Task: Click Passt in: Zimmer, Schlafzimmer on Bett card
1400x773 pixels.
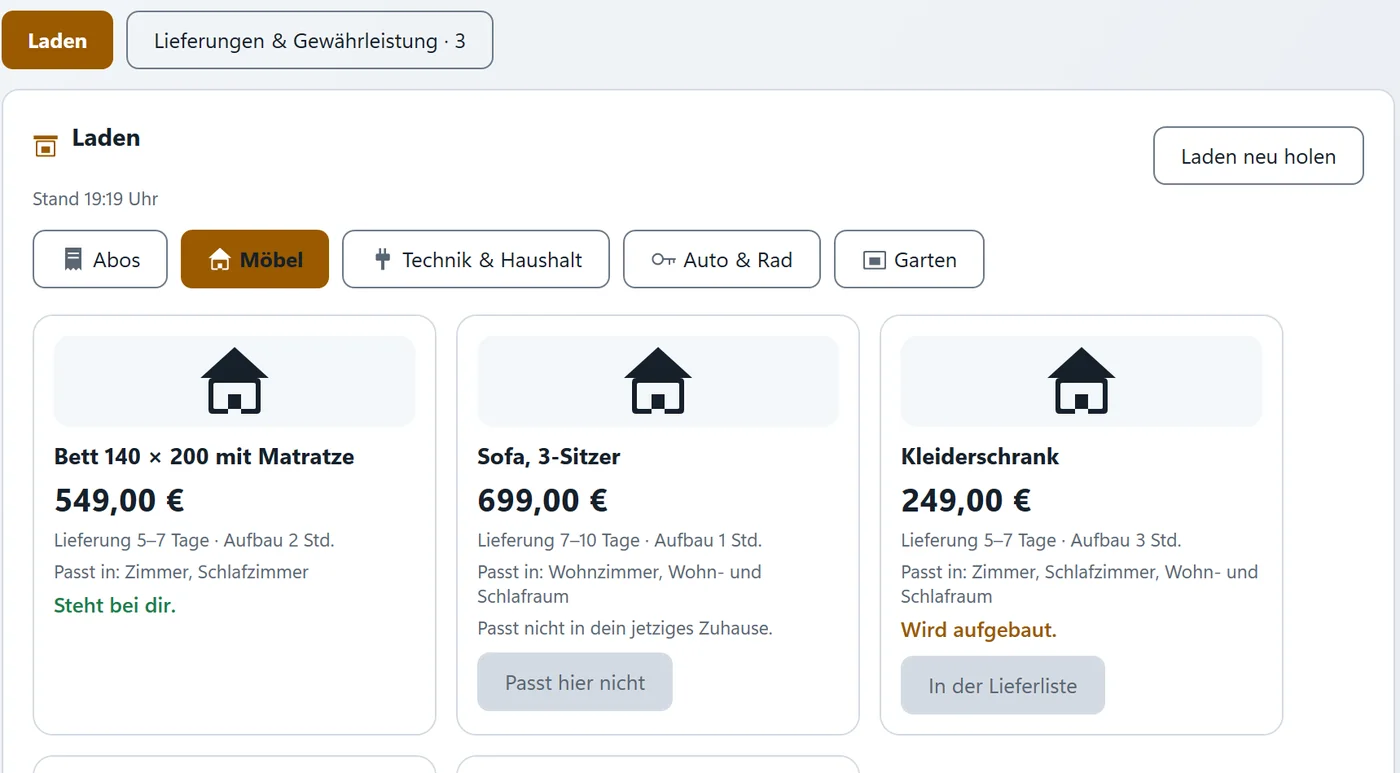Action: coord(181,572)
